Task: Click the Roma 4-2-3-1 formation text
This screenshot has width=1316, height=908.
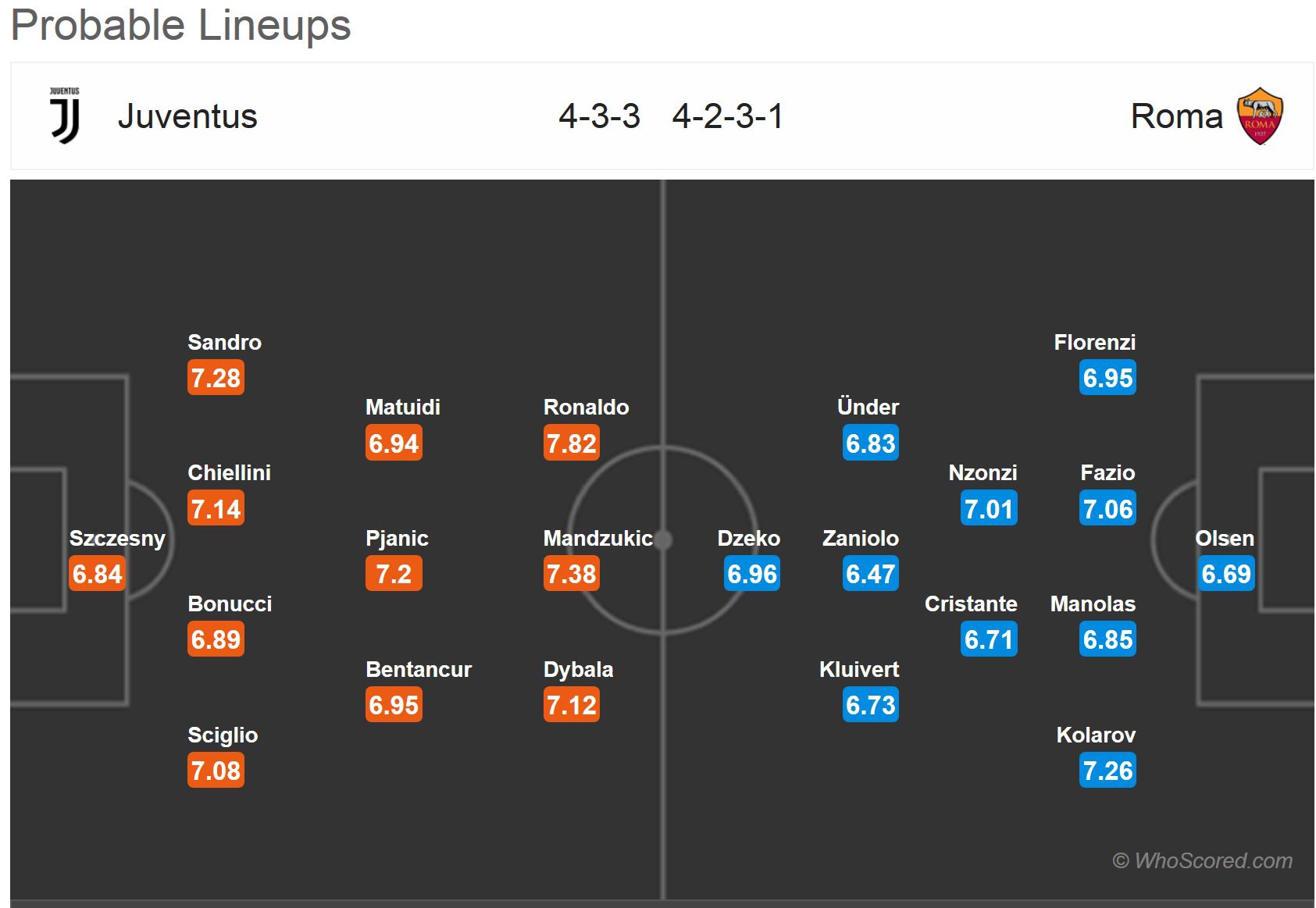Action: (x=727, y=116)
